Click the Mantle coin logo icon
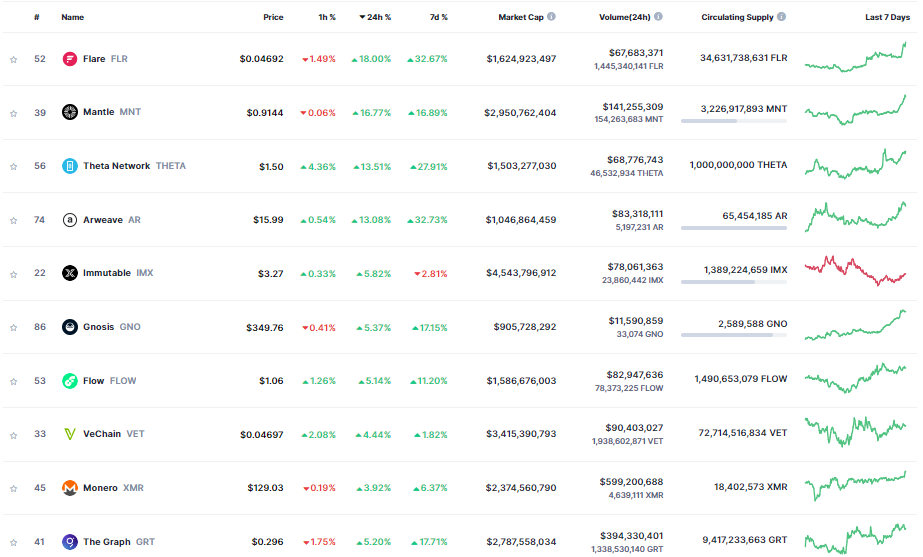 pyautogui.click(x=70, y=112)
